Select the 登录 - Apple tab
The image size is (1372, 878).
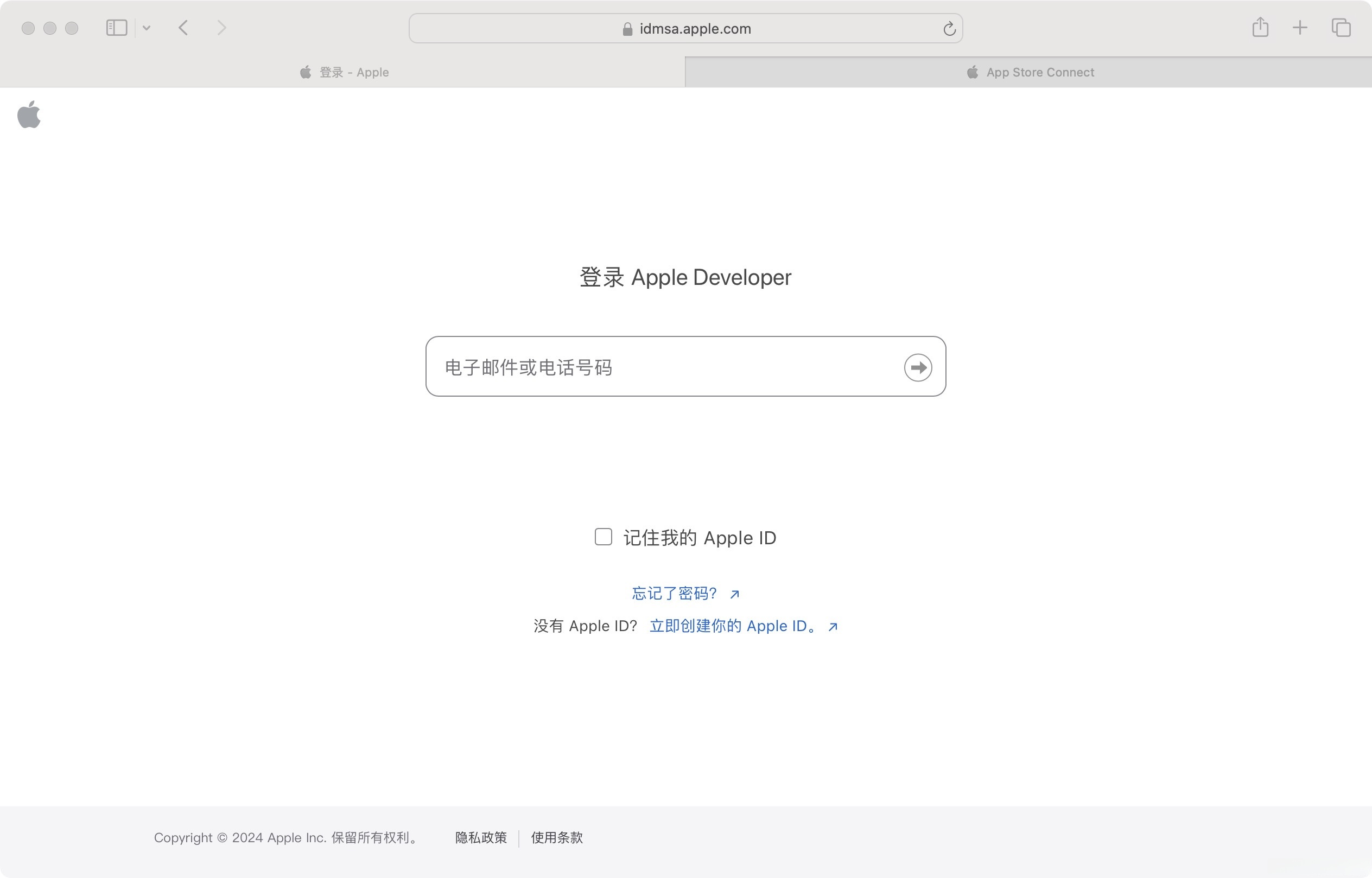coord(344,72)
